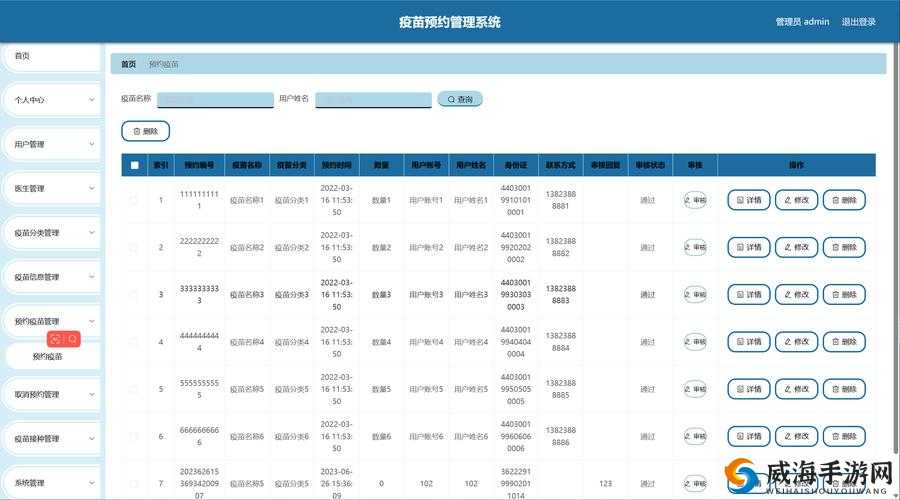
Task: Open 详情 for row 1111111111
Action: pyautogui.click(x=748, y=200)
